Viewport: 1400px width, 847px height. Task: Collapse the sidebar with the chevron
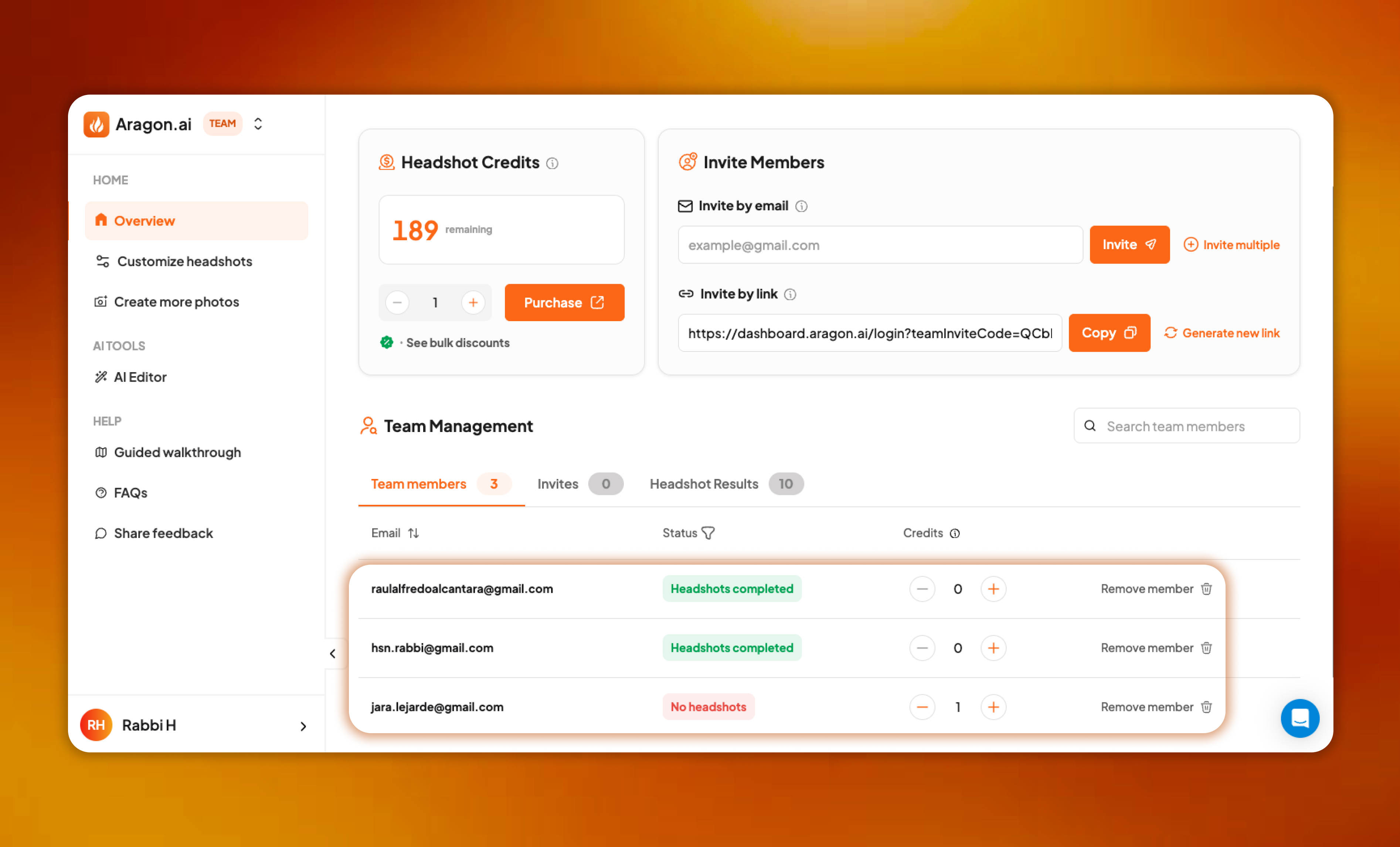point(332,653)
